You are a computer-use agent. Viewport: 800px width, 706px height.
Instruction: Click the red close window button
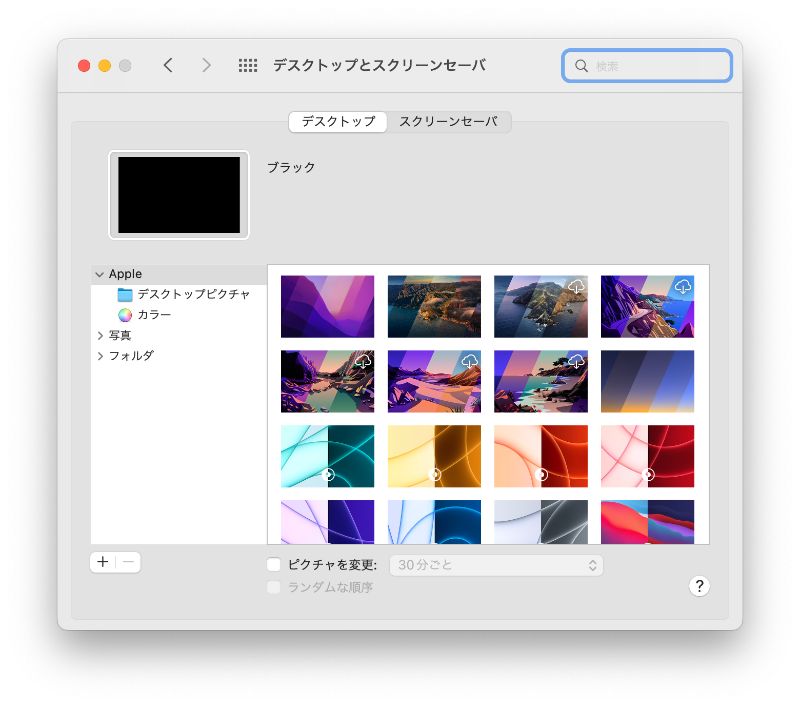84,66
